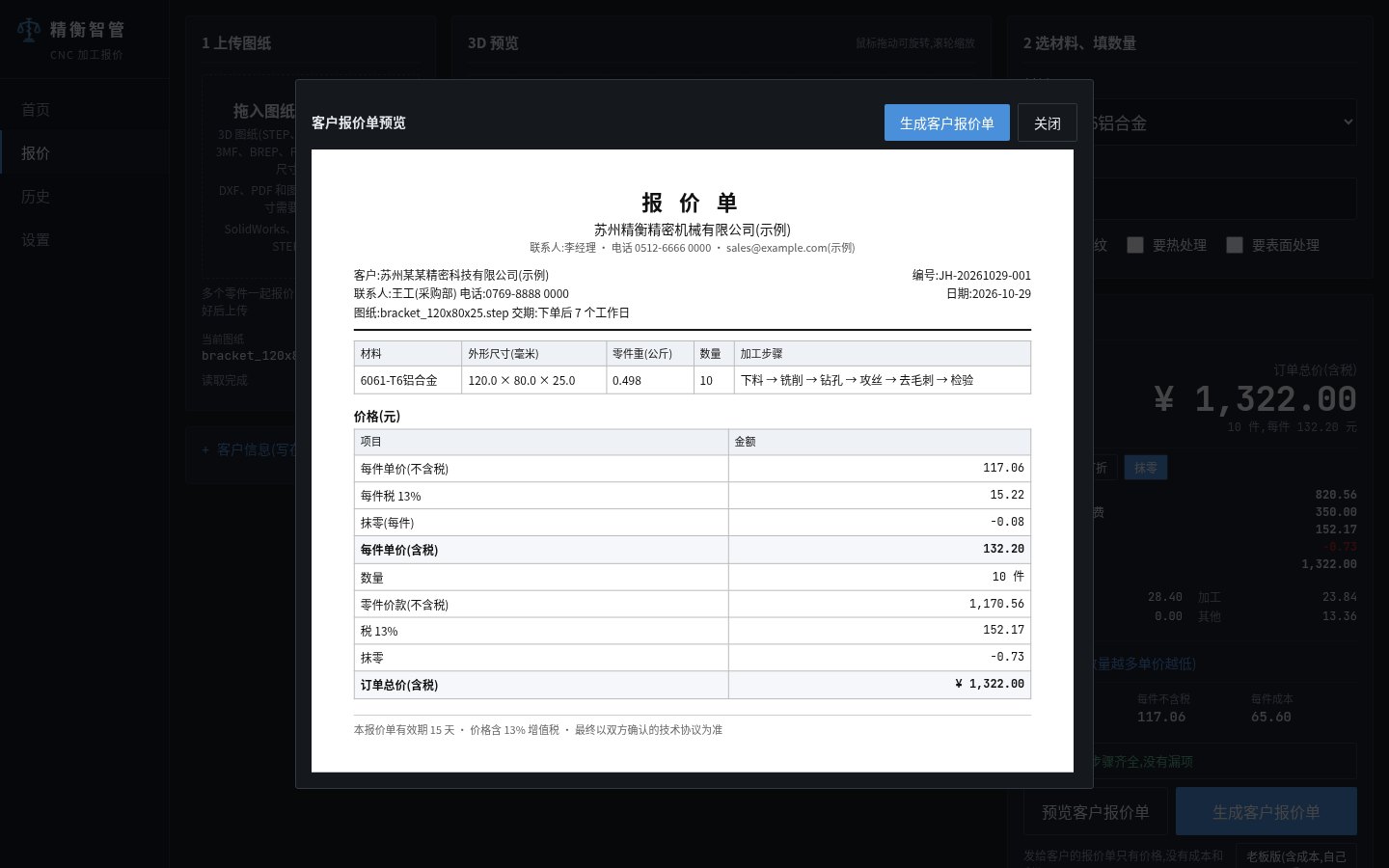Click the 每件单价(不含税) row label
Screen dimensions: 1389x868
coord(405,469)
